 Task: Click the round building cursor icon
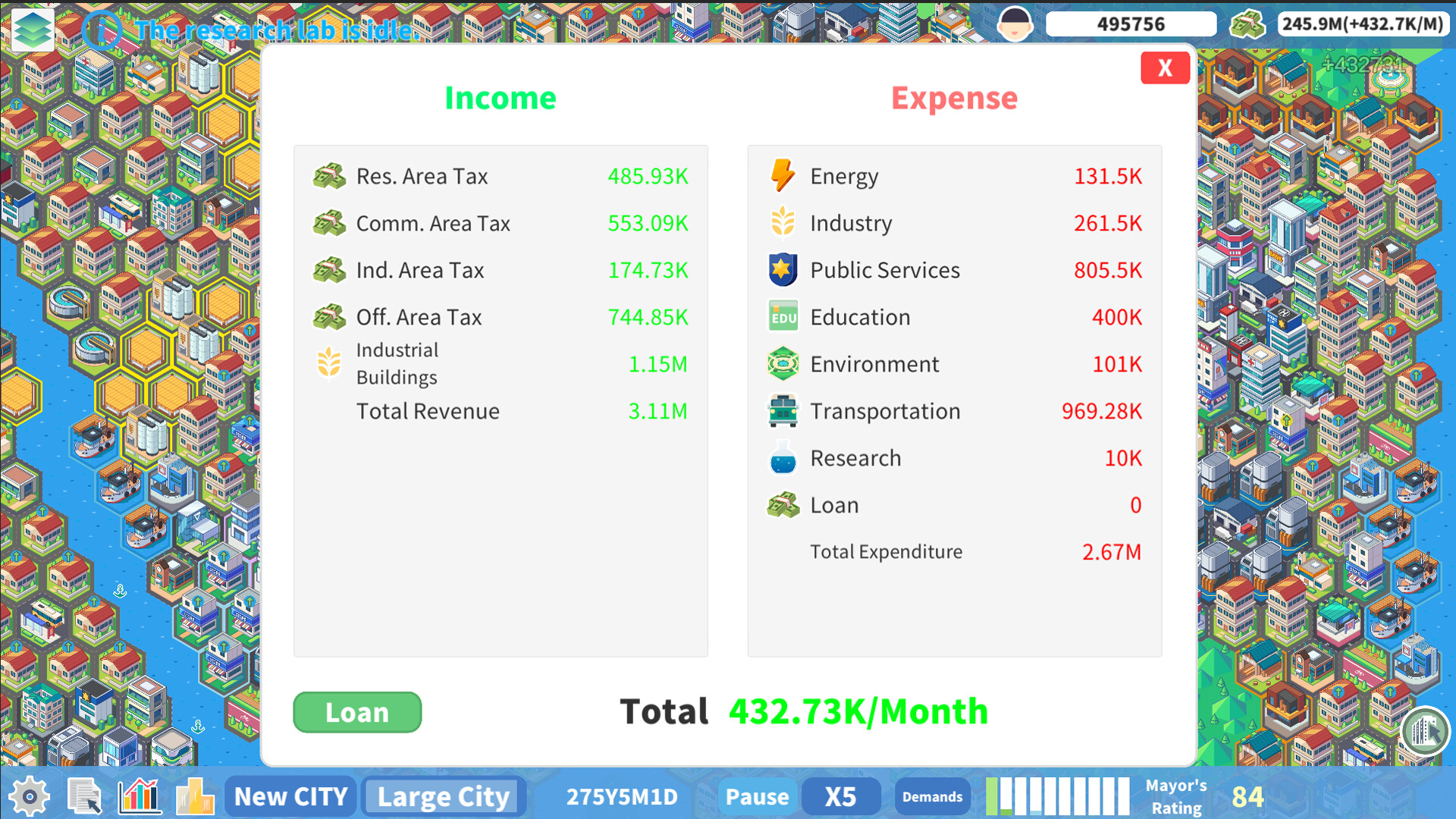coord(1425,731)
